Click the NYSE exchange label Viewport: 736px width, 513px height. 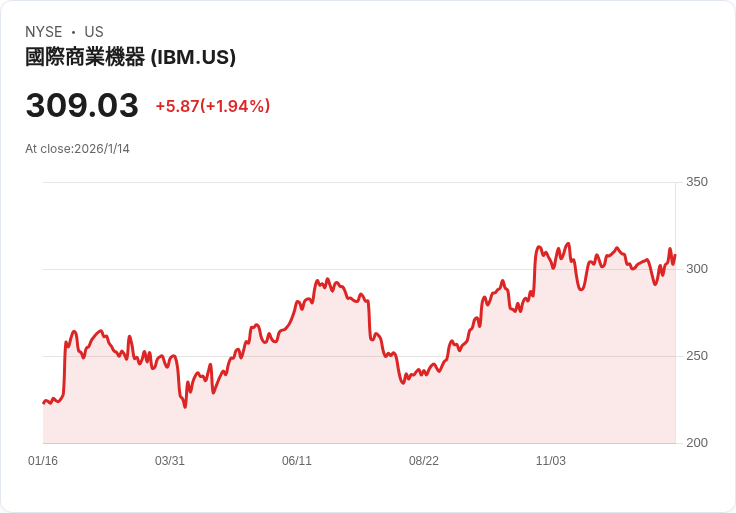[44, 32]
